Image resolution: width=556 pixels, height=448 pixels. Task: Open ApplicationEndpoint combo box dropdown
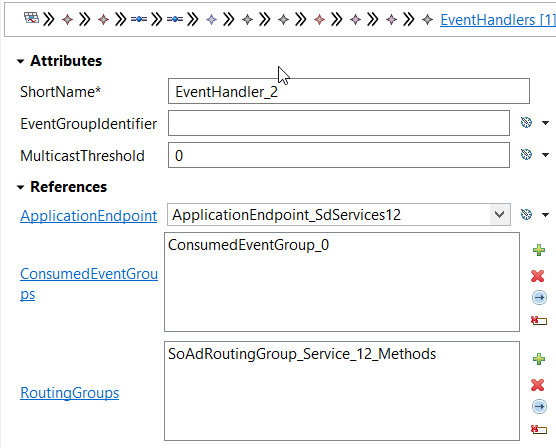click(500, 215)
